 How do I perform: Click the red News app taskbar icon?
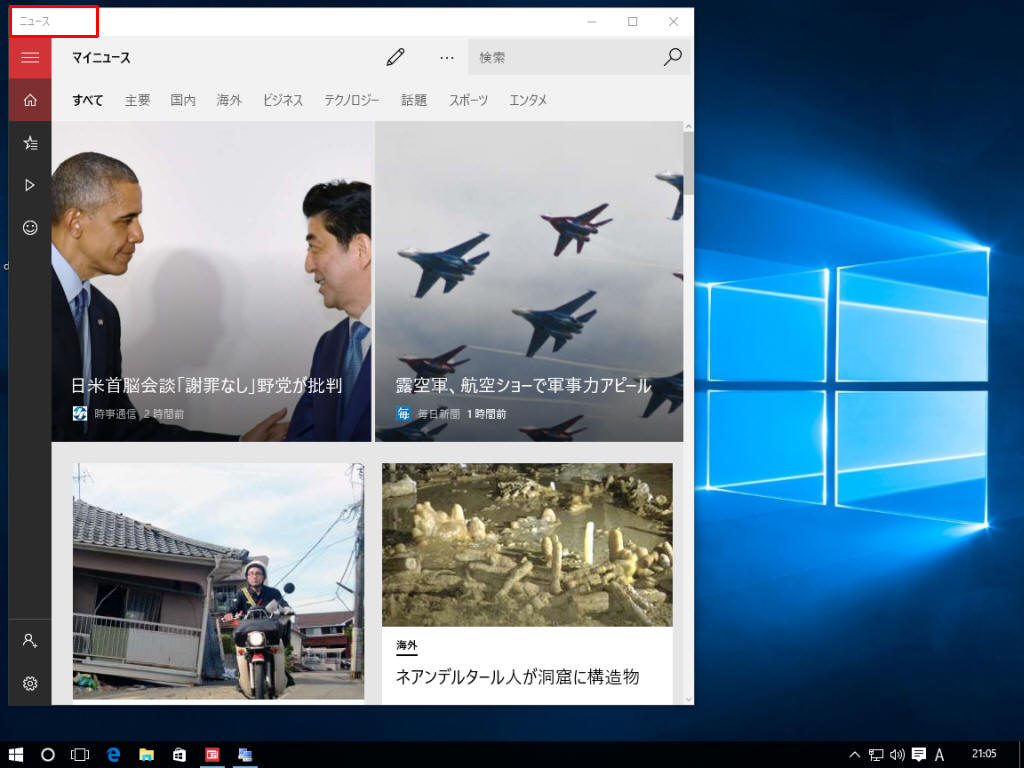pyautogui.click(x=212, y=755)
